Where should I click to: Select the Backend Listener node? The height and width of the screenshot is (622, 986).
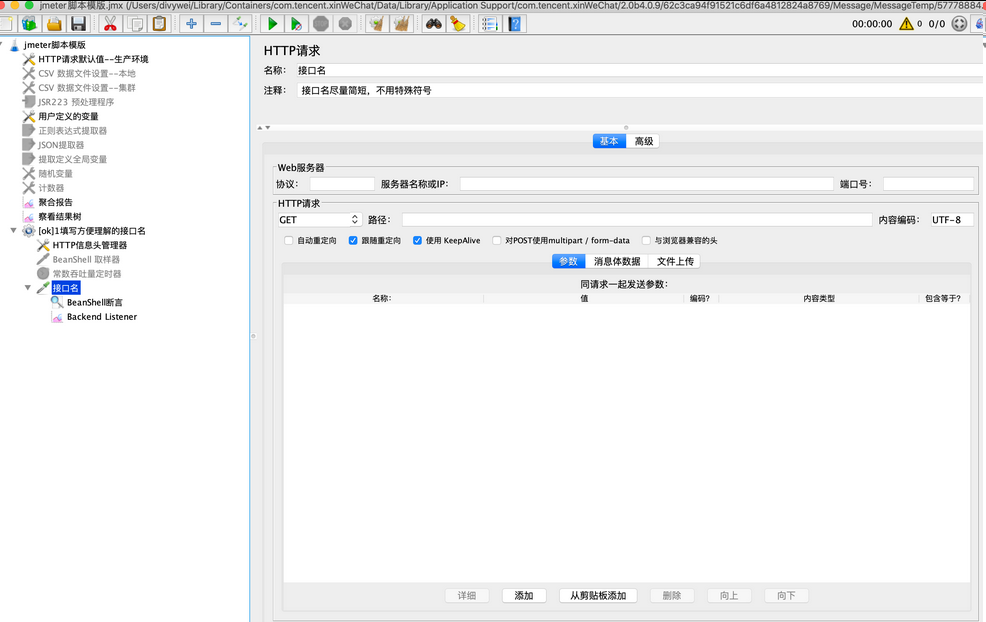(102, 317)
